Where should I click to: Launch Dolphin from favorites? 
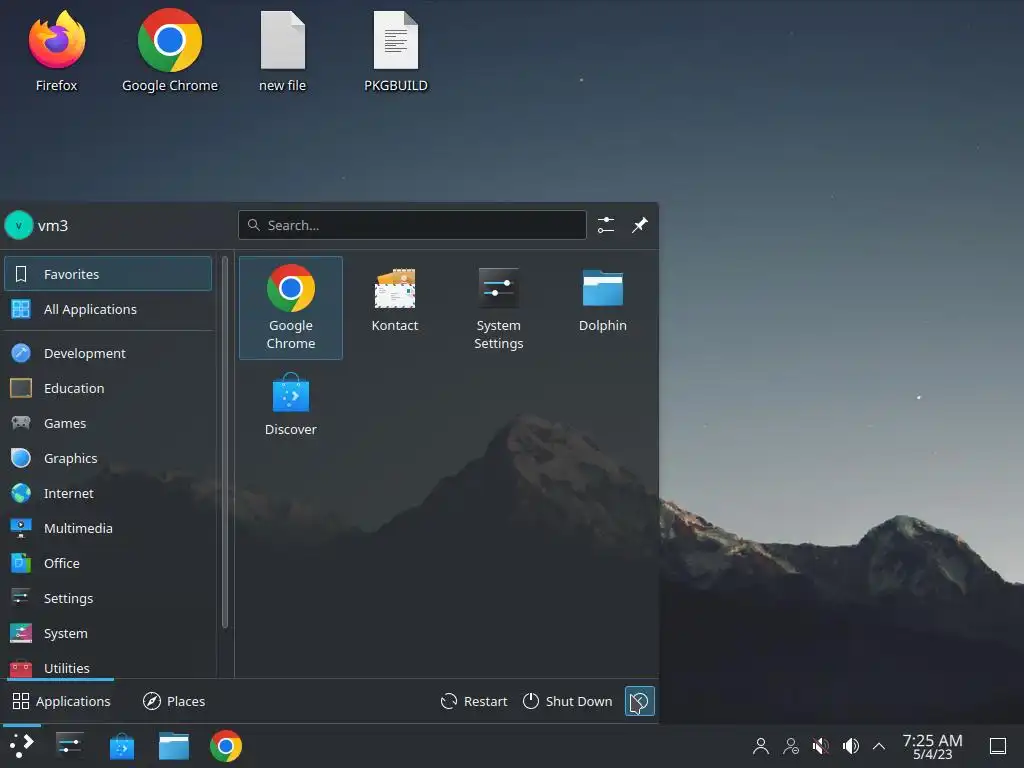point(602,308)
